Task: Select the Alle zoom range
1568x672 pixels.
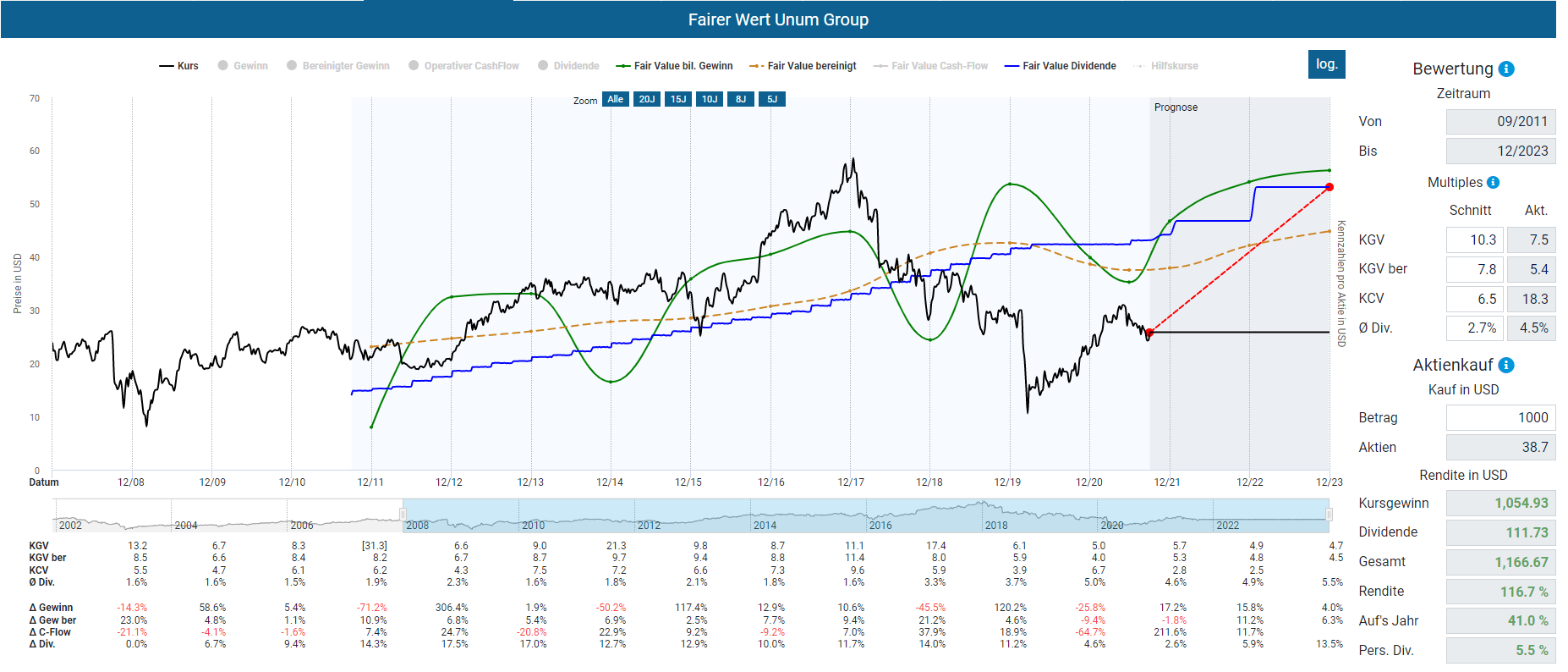Action: (x=615, y=100)
